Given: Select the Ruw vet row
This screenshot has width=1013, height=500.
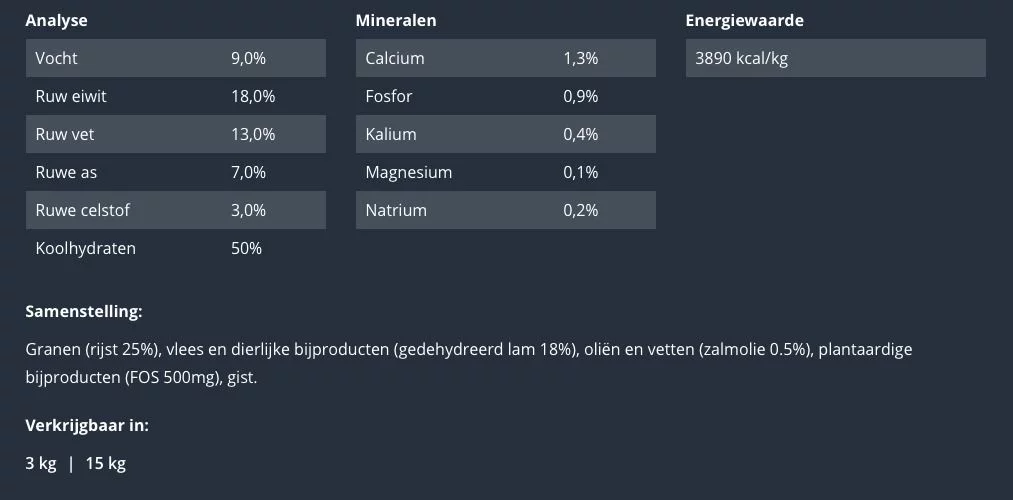Looking at the screenshot, I should tap(175, 134).
